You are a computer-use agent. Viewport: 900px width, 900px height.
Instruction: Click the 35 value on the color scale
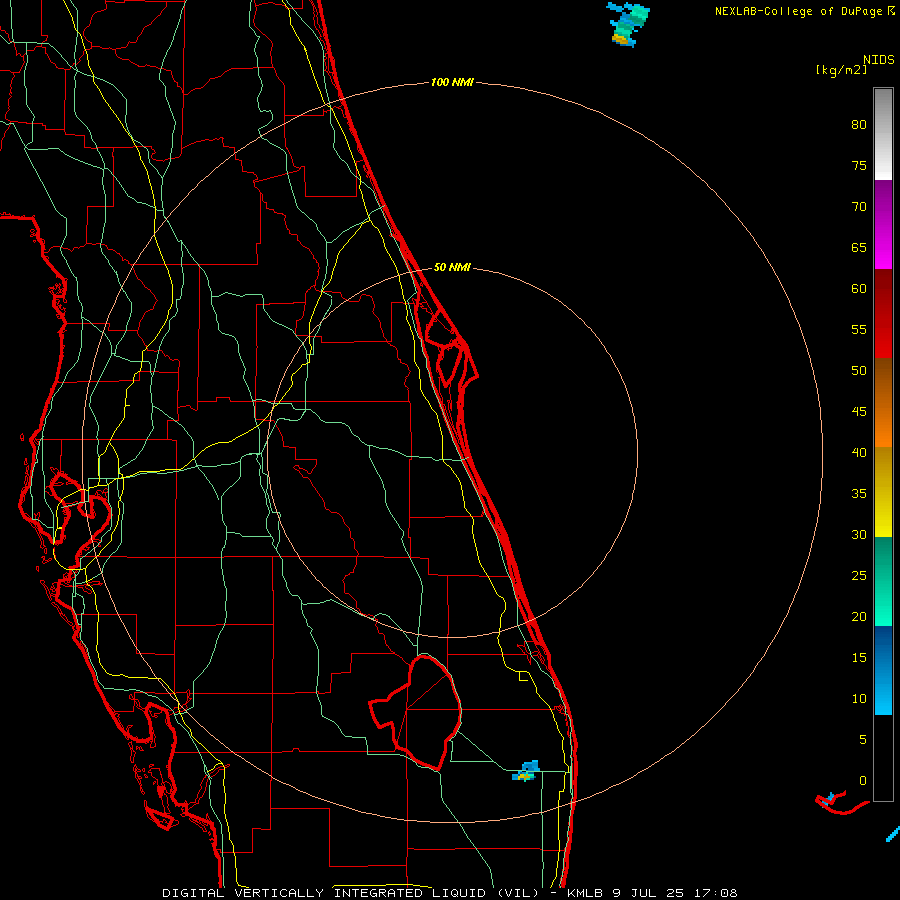(859, 494)
